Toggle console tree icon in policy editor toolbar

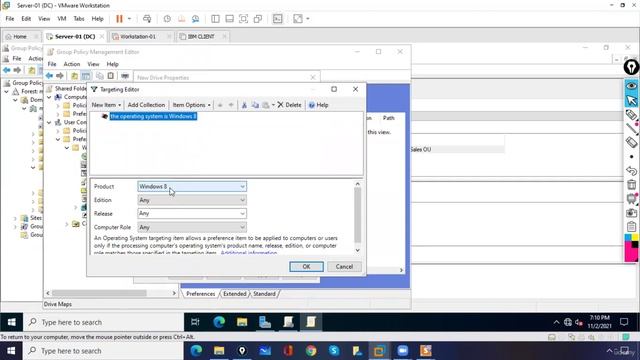[86, 76]
